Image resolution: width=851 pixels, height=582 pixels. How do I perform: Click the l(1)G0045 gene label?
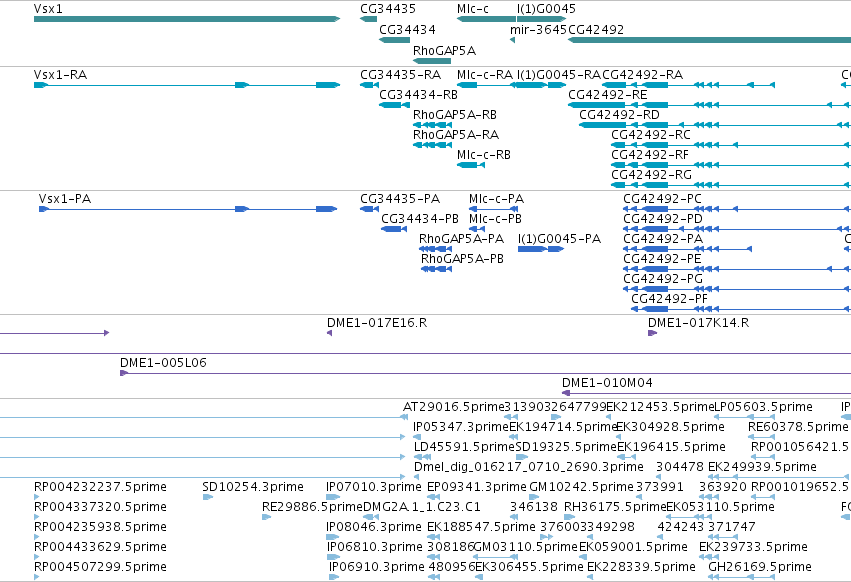pos(547,9)
